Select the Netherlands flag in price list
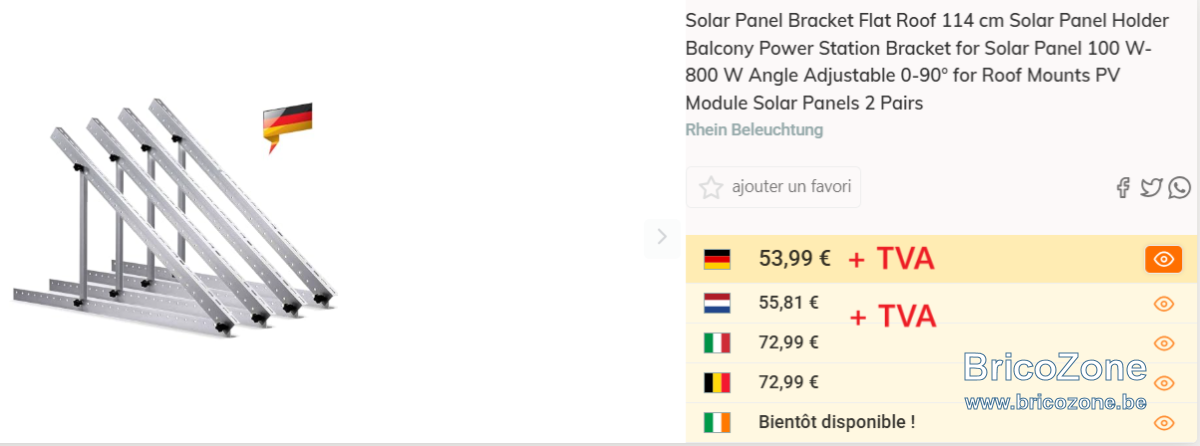This screenshot has width=1200, height=446. (717, 302)
